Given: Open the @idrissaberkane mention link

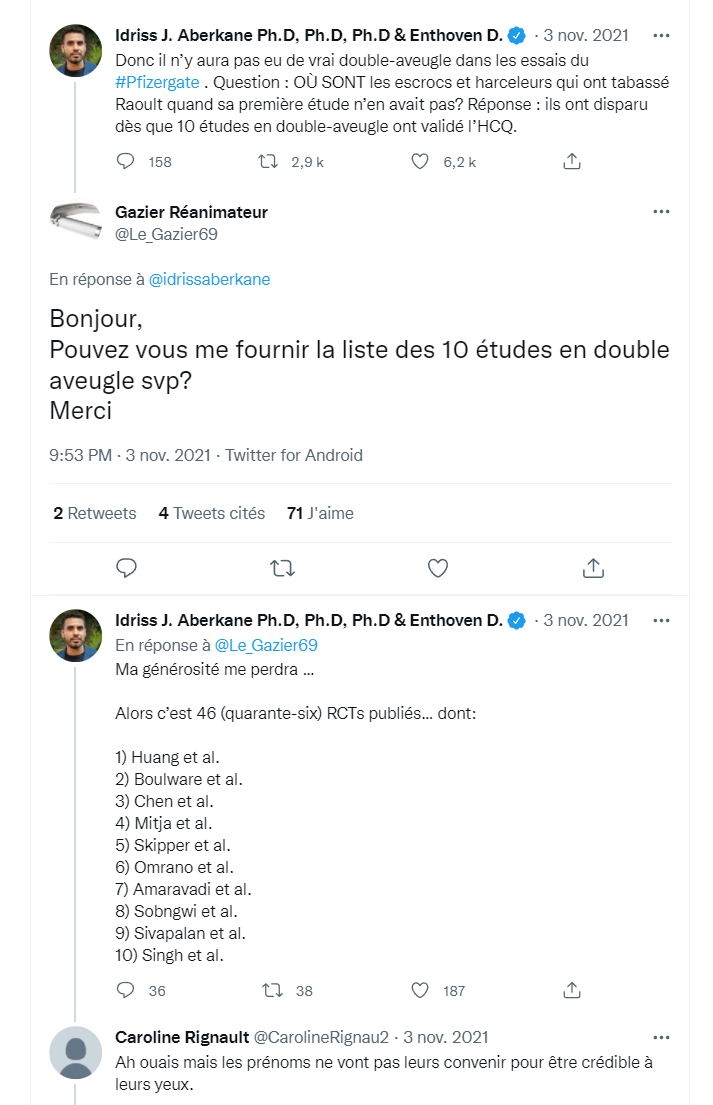Looking at the screenshot, I should pos(209,280).
